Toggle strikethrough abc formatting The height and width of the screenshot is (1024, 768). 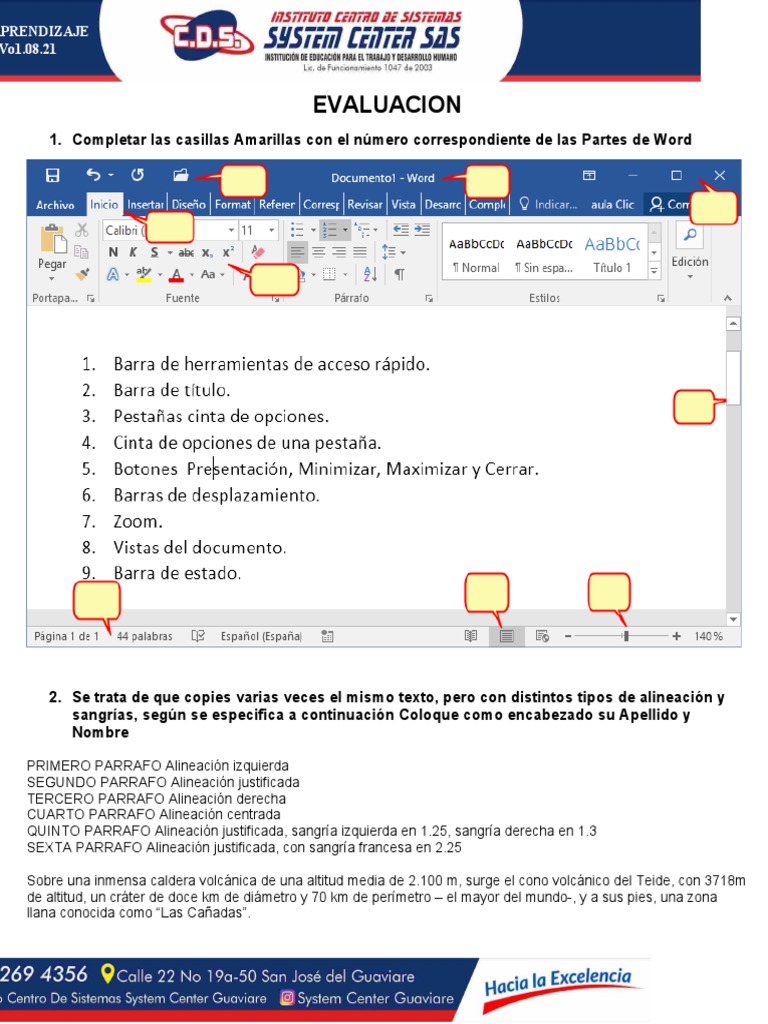(x=186, y=252)
